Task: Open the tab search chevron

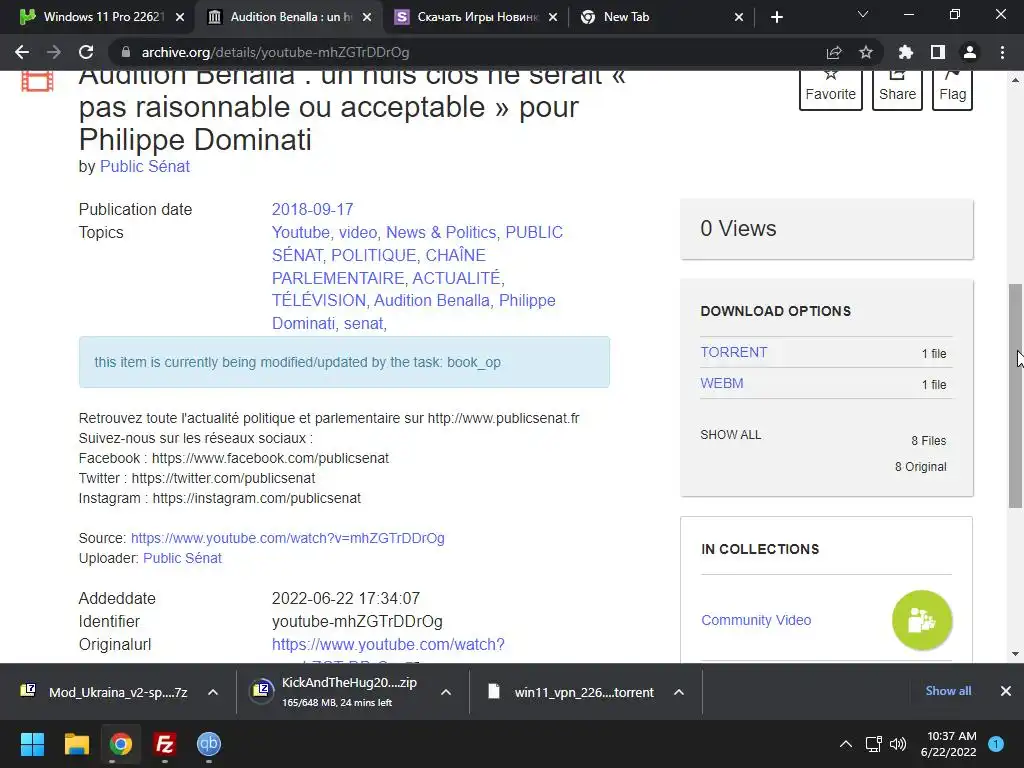Action: [x=863, y=14]
